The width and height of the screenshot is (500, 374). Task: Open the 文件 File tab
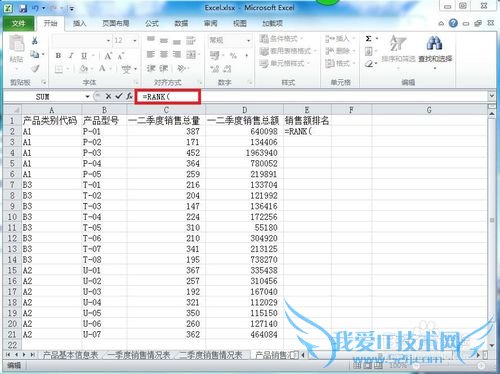click(18, 23)
